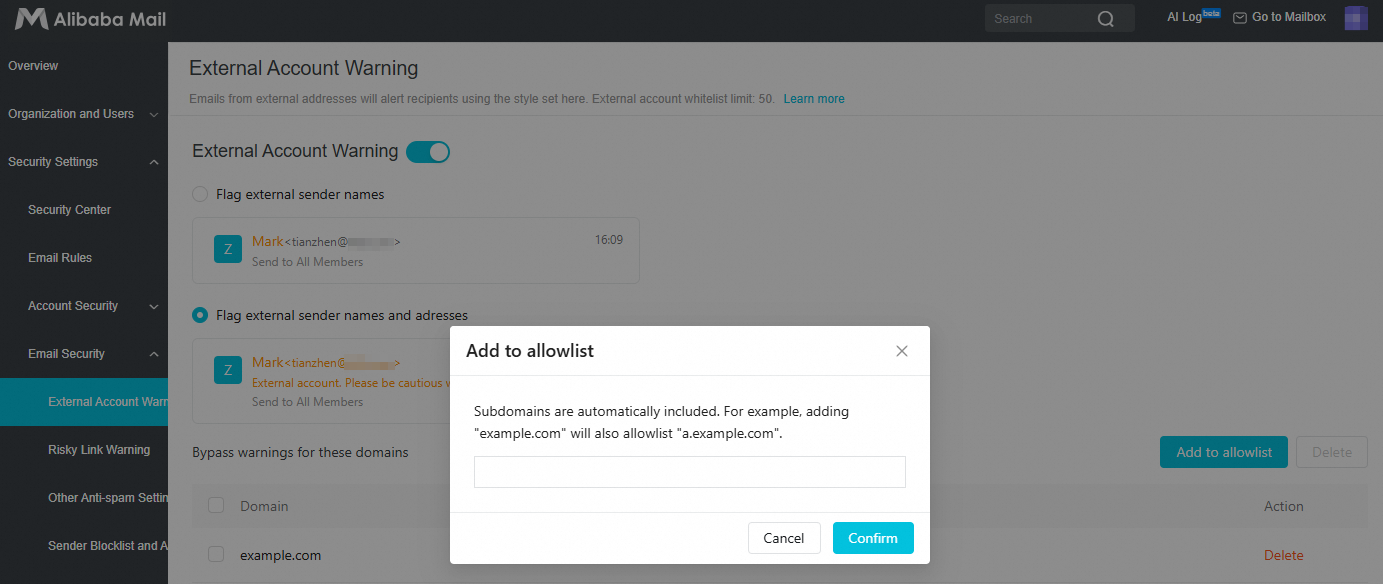The width and height of the screenshot is (1383, 584).
Task: Collapse Email Security submenu
Action: (x=84, y=354)
